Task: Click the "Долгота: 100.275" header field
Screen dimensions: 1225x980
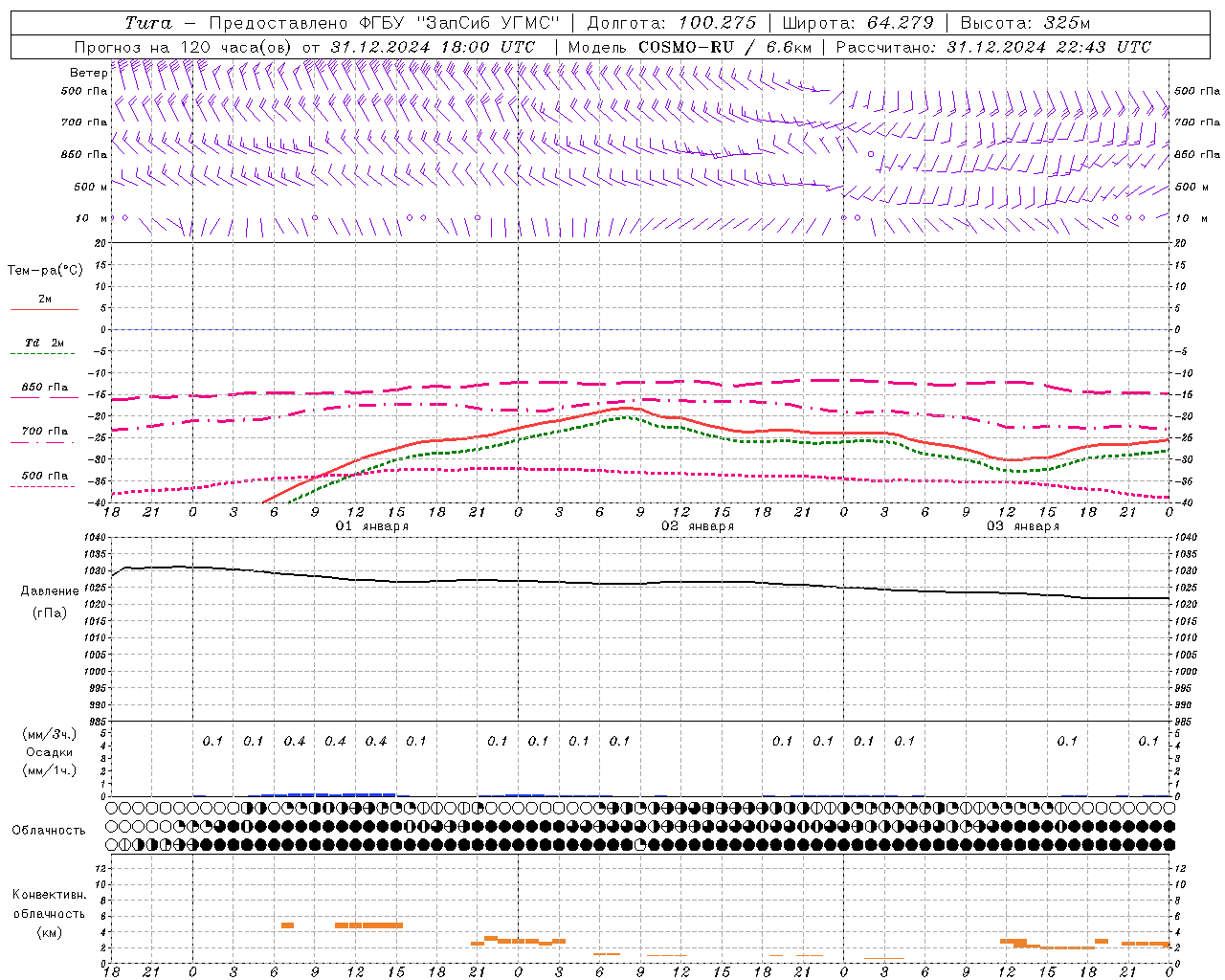Action: pyautogui.click(x=671, y=23)
